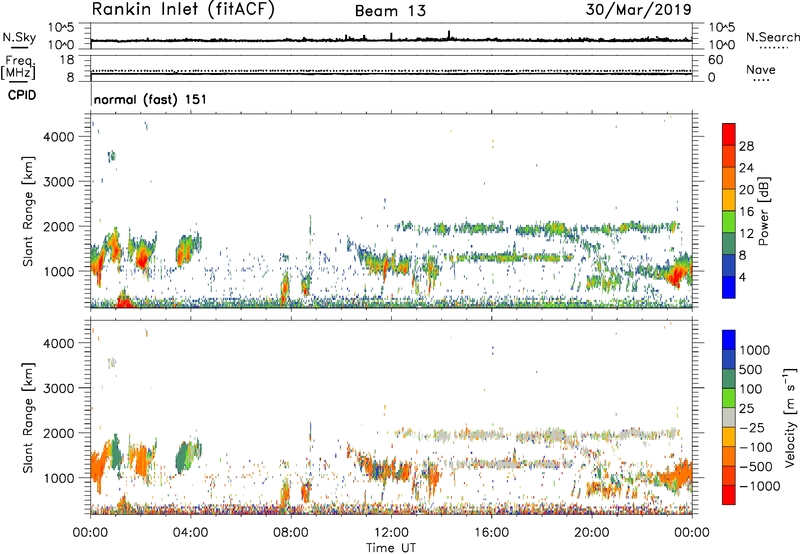Click the '20' Power color bar label
Viewport: 800px width, 554px height.
746,190
